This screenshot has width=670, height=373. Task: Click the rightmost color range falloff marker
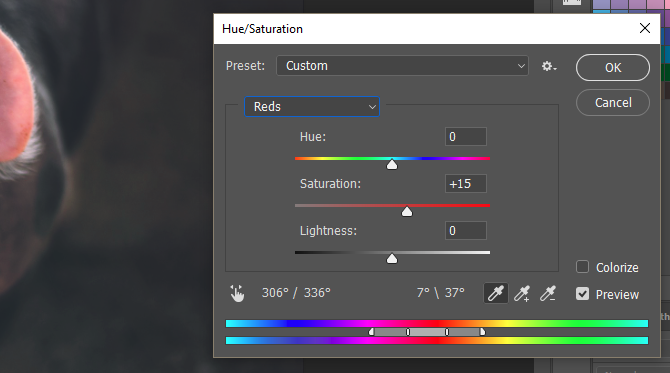(x=482, y=332)
